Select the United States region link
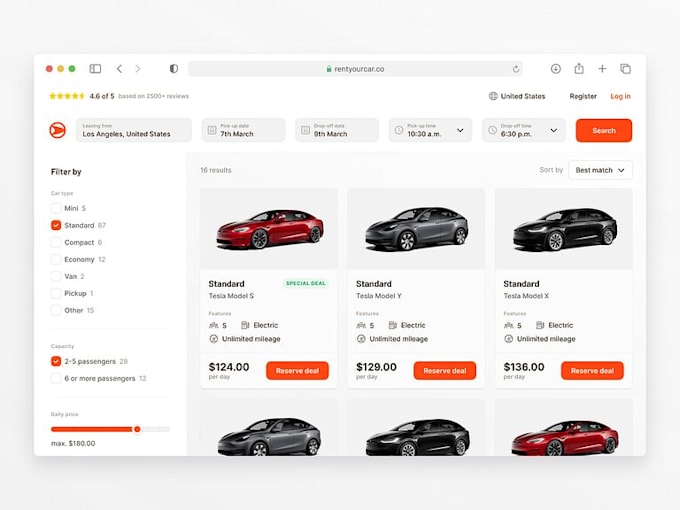This screenshot has height=510, width=680. click(523, 96)
